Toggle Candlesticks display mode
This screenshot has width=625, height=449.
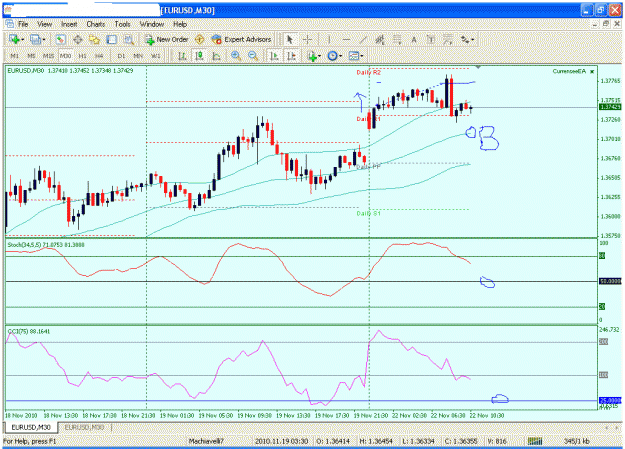pyautogui.click(x=199, y=56)
